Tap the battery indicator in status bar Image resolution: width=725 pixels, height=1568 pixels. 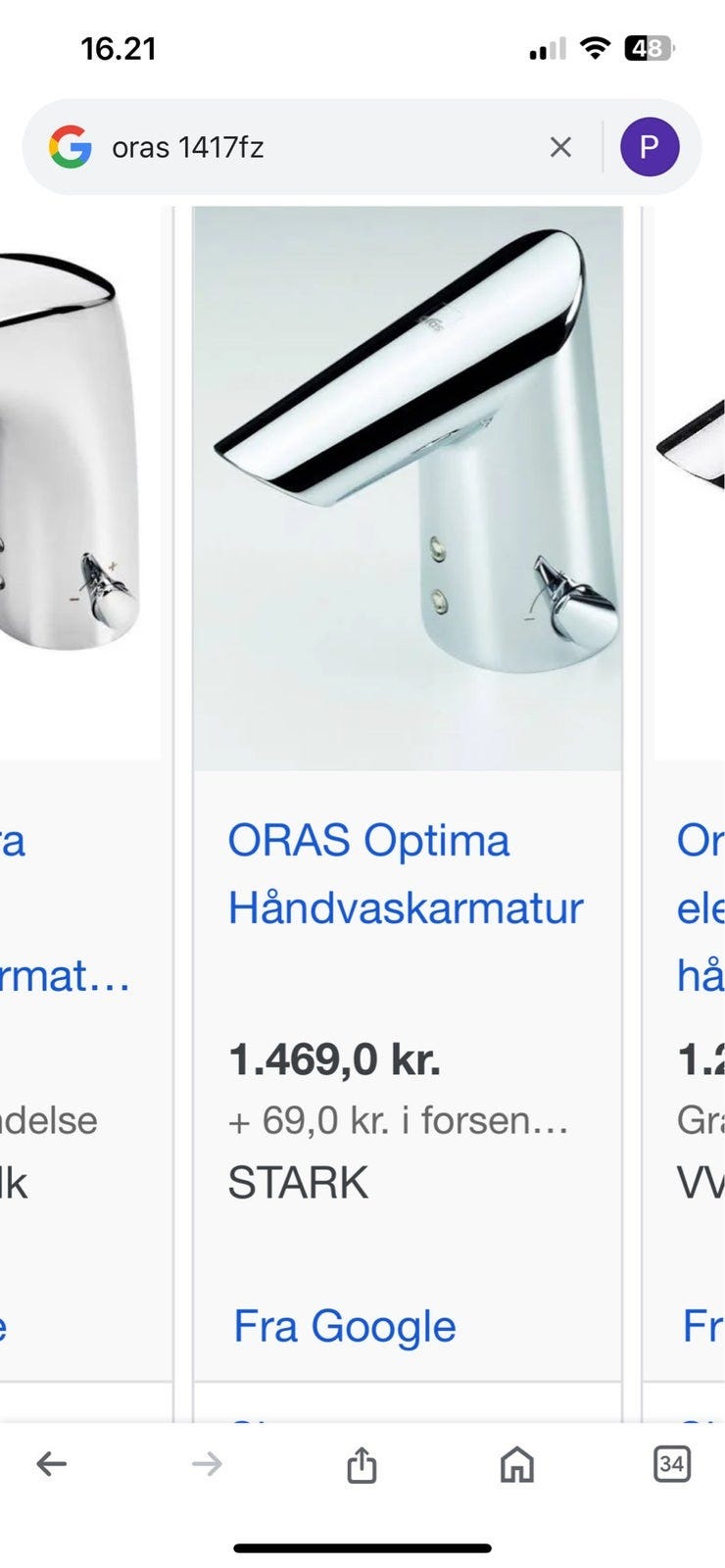649,48
